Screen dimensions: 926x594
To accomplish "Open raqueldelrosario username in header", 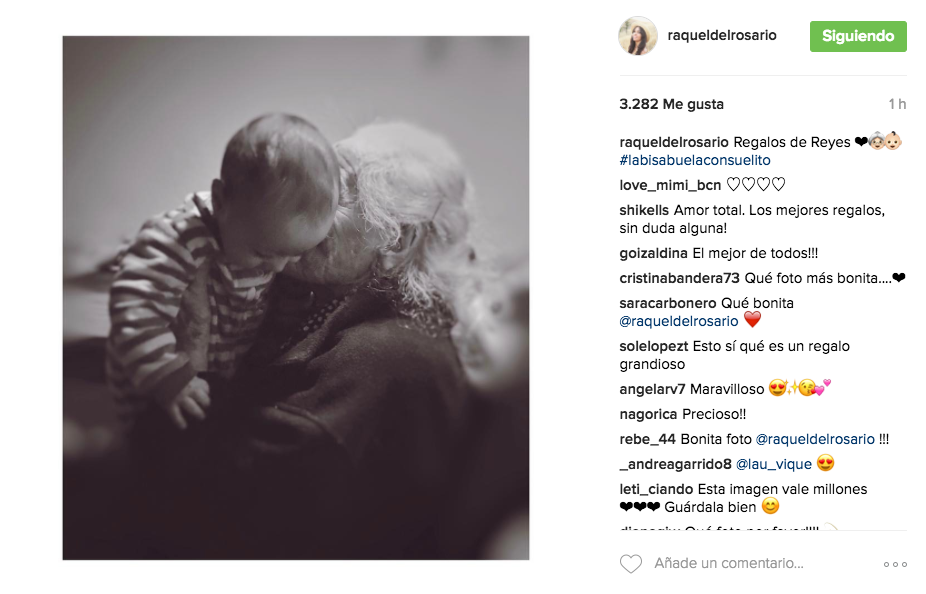I will pos(722,35).
